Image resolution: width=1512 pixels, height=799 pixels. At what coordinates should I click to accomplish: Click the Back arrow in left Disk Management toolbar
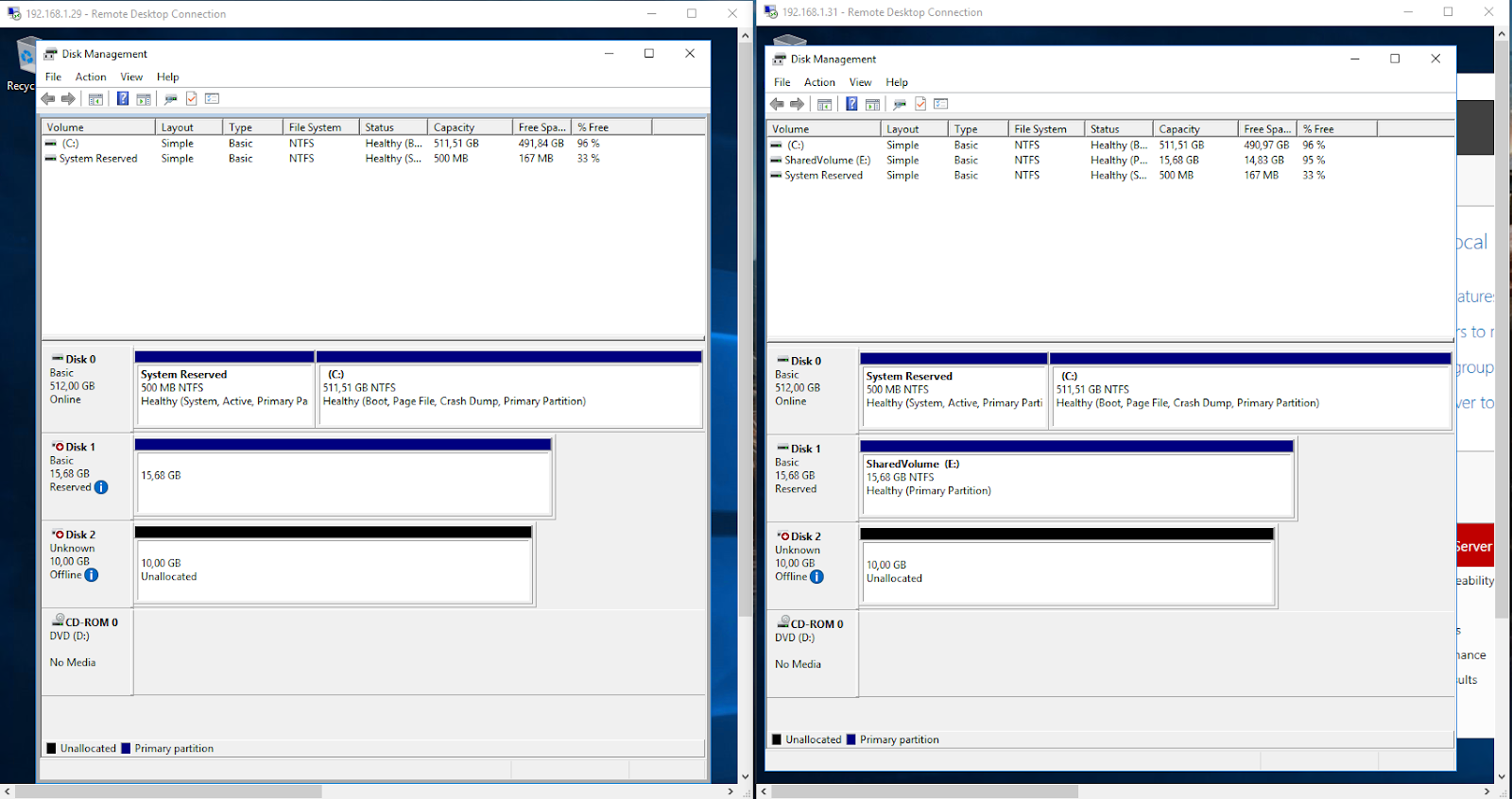pos(48,99)
